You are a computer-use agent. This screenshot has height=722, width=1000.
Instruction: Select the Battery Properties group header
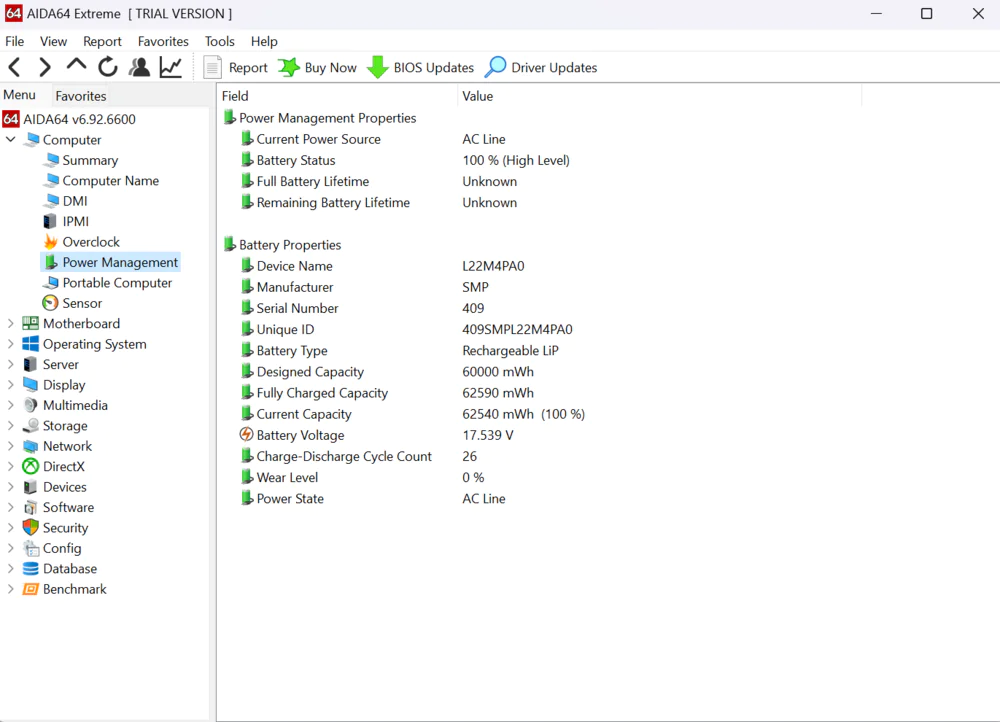(x=283, y=245)
